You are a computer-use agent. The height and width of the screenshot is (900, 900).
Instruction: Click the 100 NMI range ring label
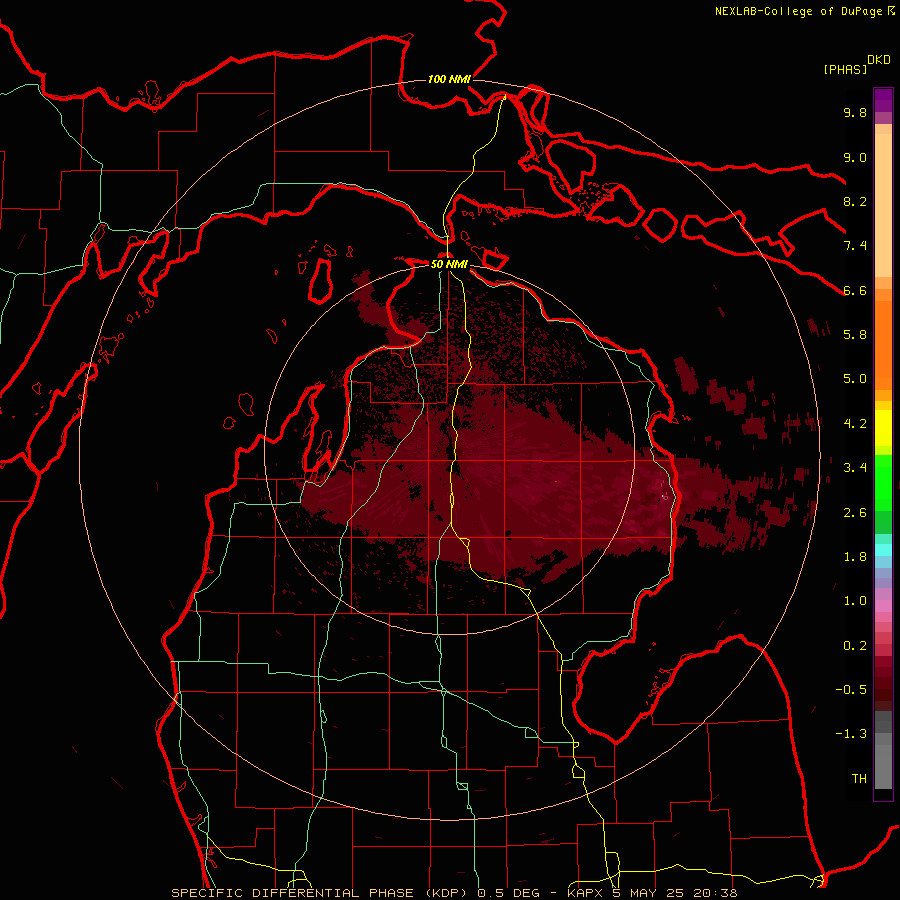pyautogui.click(x=449, y=79)
